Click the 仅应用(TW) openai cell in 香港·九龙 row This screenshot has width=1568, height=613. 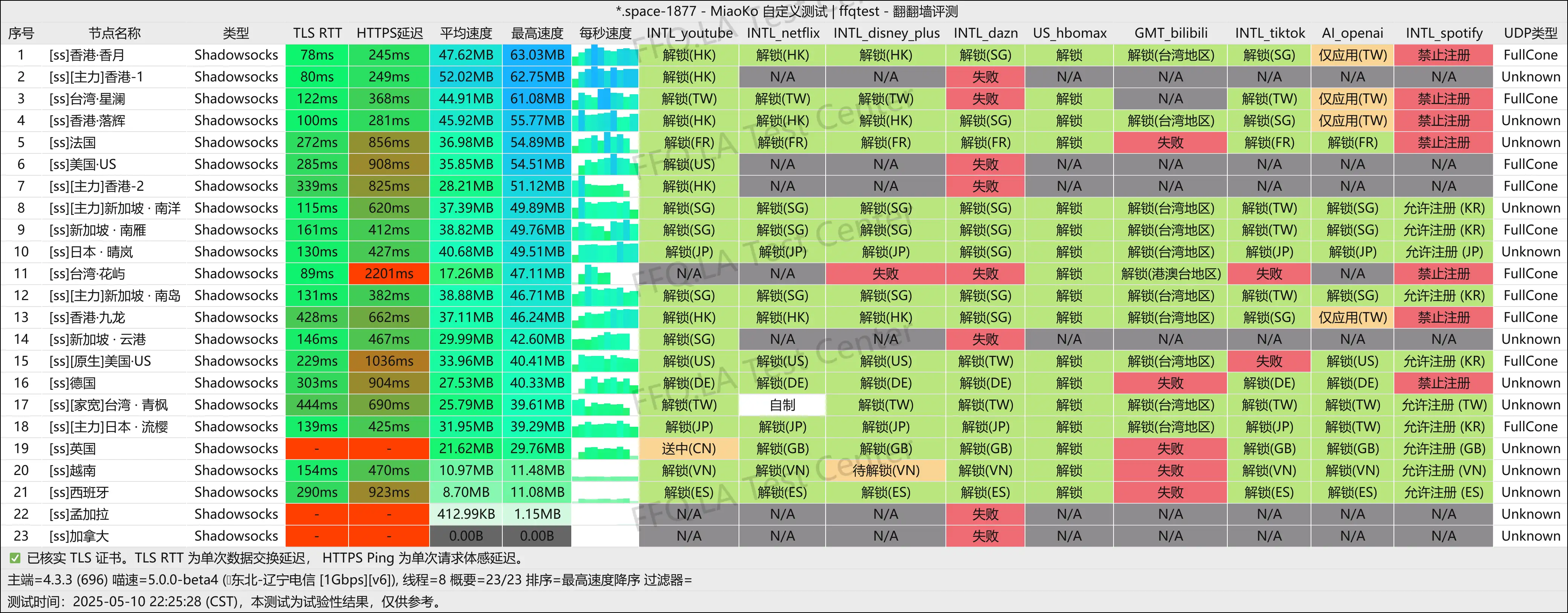pos(1352,317)
